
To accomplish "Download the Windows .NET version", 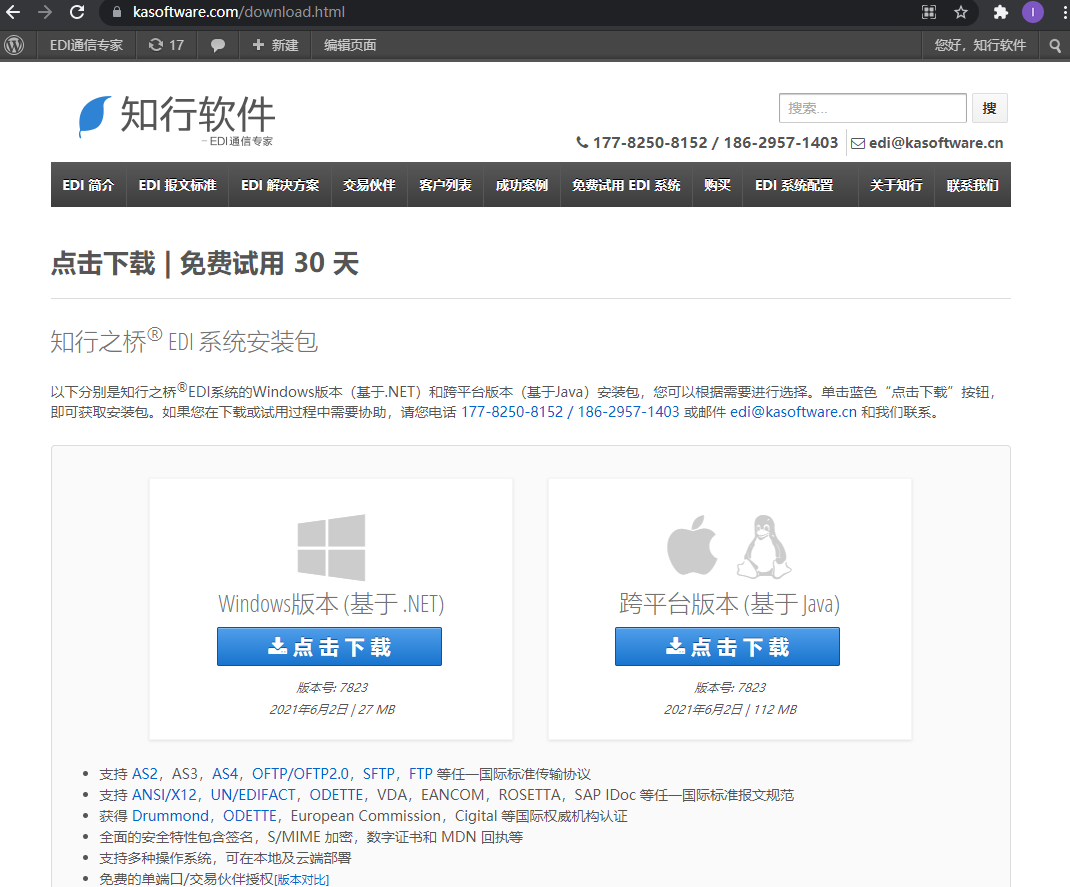I will [x=330, y=646].
